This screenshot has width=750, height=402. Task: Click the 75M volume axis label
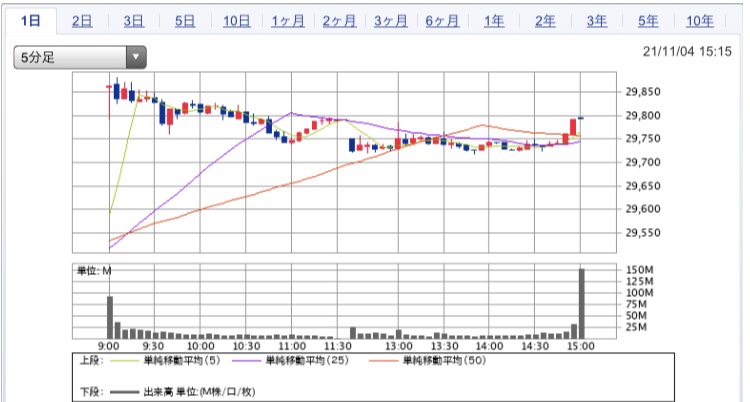[x=636, y=304]
